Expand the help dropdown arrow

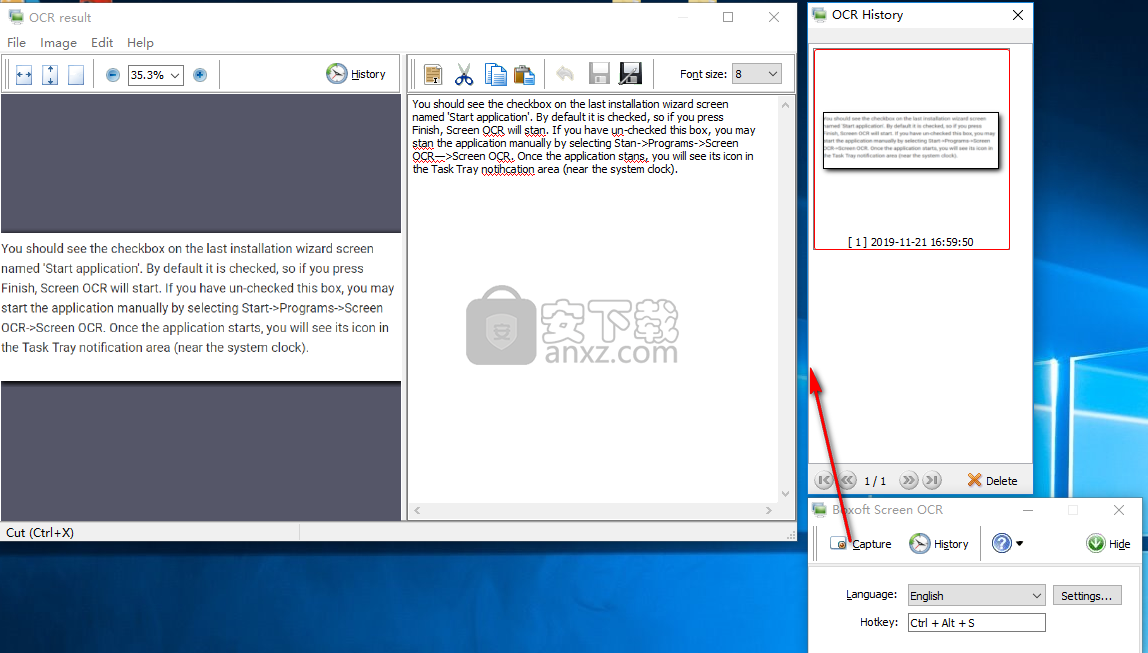(1020, 543)
